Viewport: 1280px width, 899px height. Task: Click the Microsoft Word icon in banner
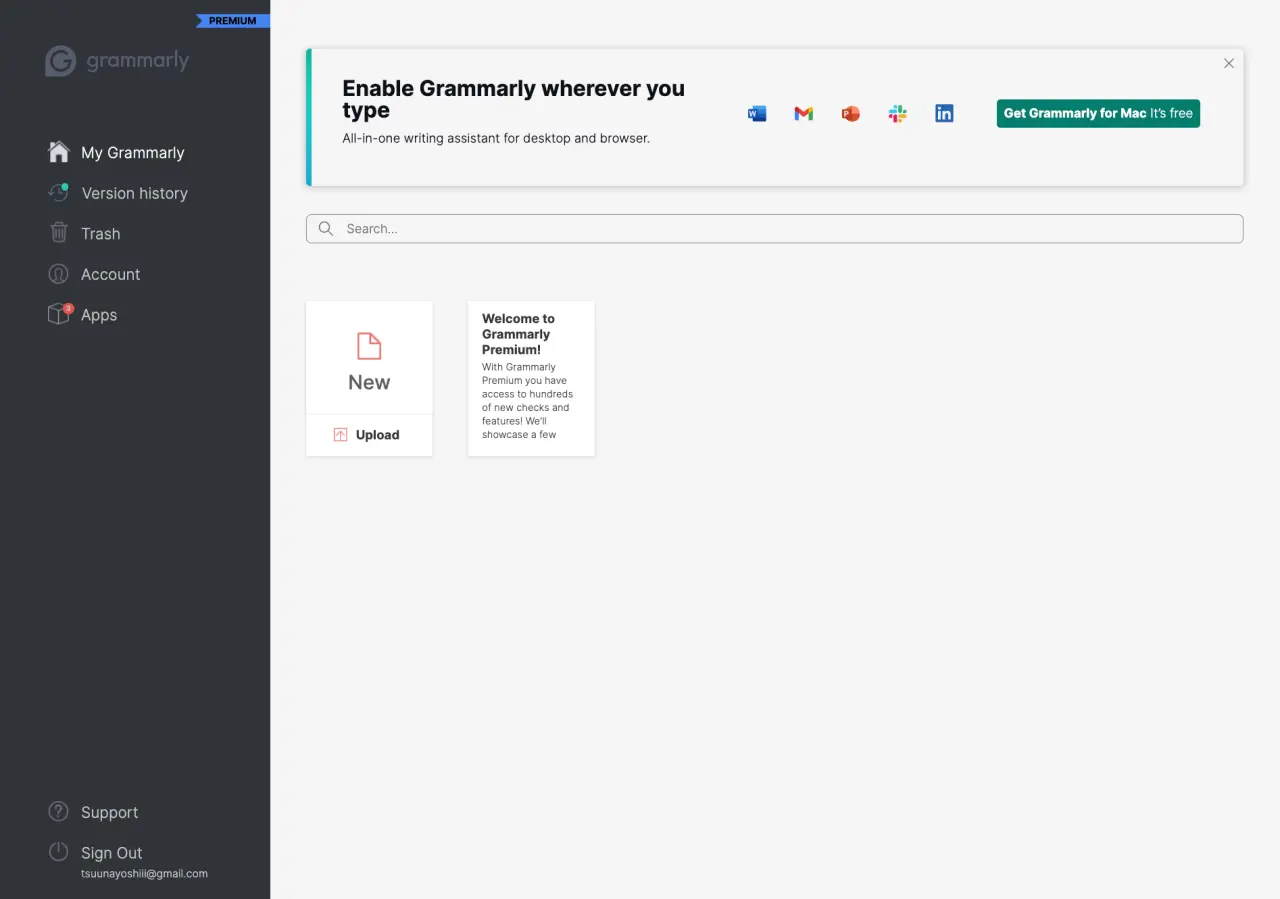tap(757, 114)
